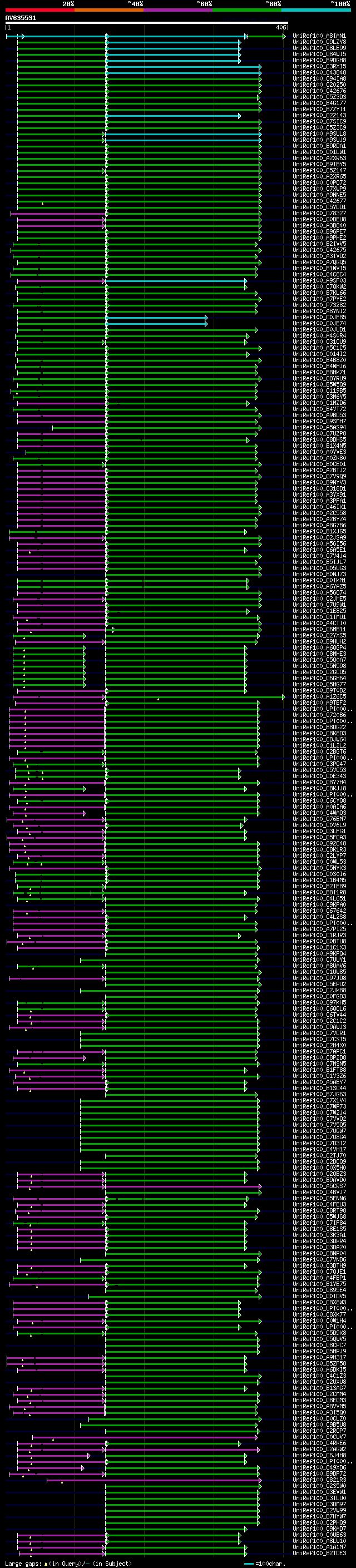This screenshot has height=1568, width=356.
Task: Select the label UniRef100_Q46IK1
Action: pyautogui.click(x=319, y=507)
